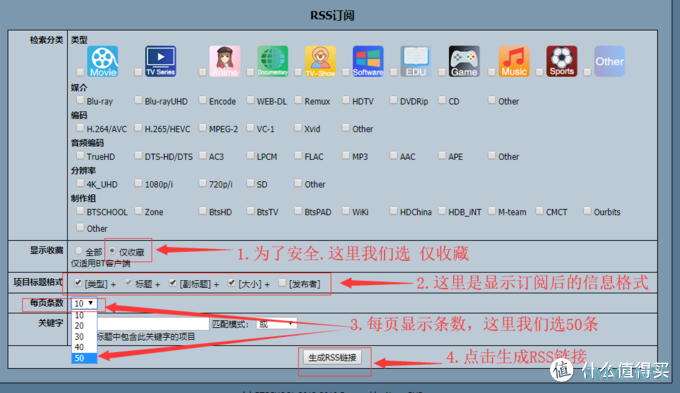Choose 50 in the open dropdown list

tap(84, 358)
